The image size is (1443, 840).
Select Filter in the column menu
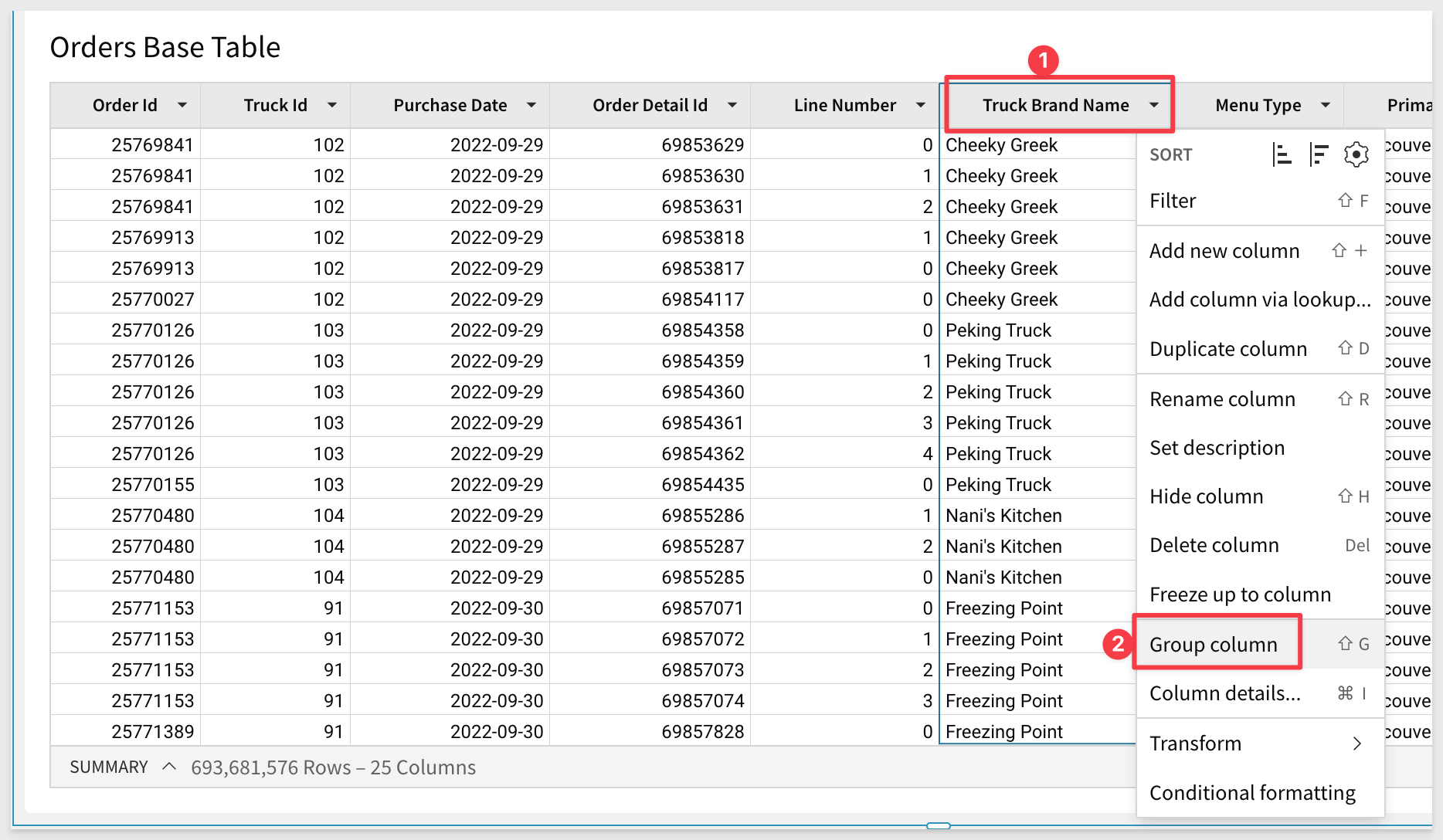[1173, 202]
